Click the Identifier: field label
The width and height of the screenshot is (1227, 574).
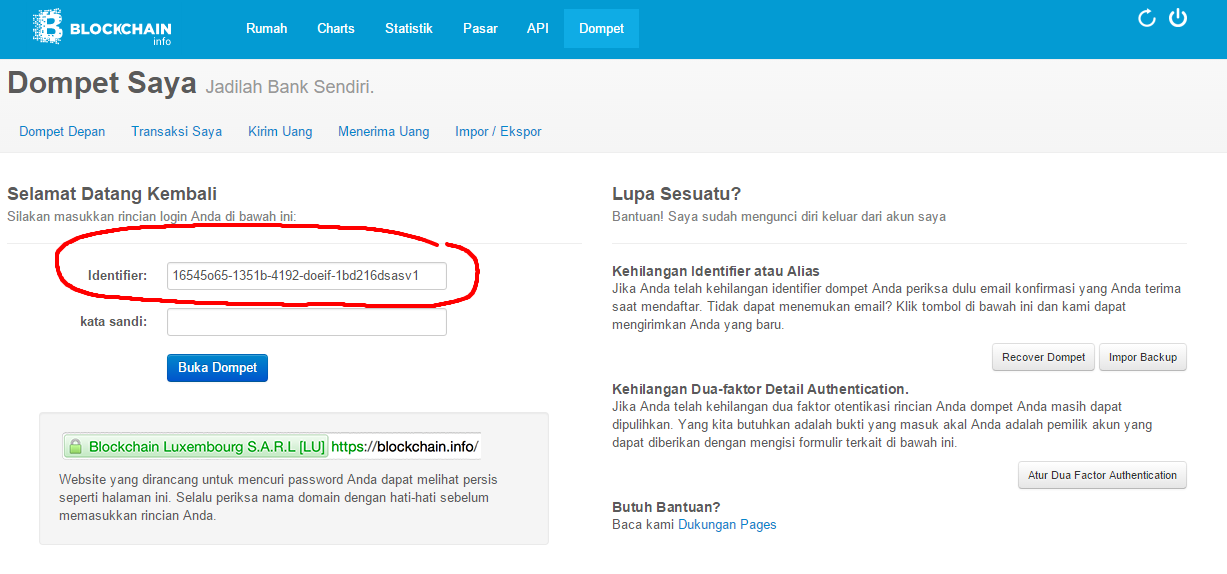point(118,275)
